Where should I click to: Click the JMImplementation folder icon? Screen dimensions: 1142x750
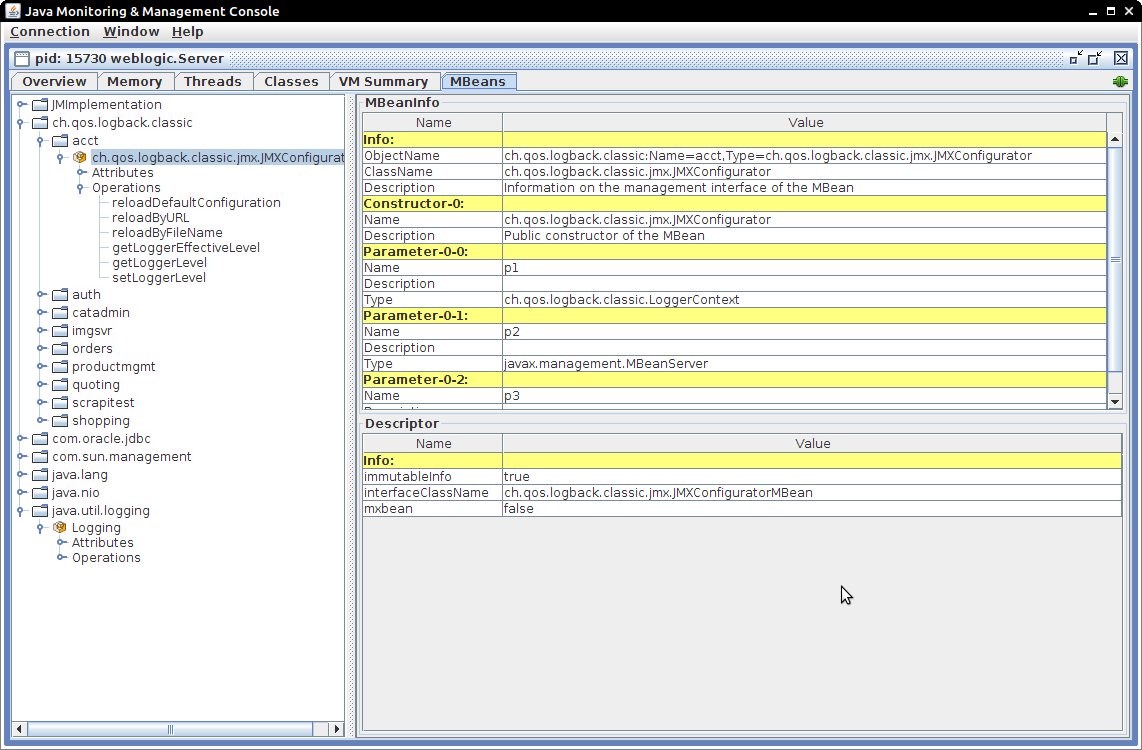[40, 105]
